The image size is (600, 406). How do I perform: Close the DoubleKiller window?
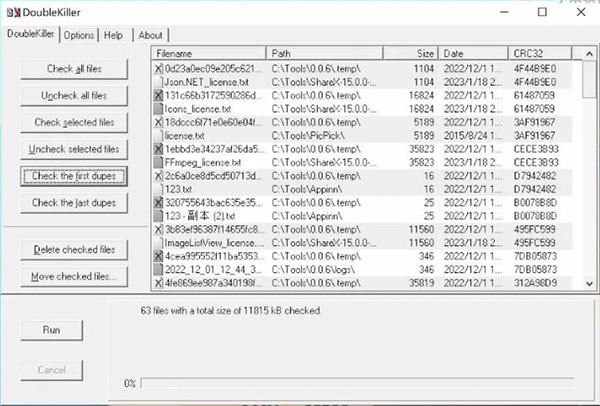(581, 12)
